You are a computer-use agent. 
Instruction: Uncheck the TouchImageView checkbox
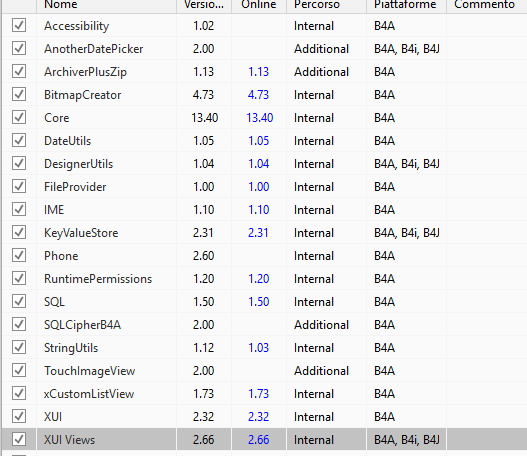point(19,370)
